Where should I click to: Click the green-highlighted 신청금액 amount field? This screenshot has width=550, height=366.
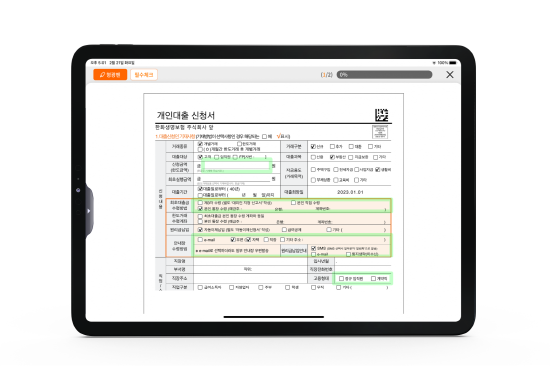tap(237, 165)
